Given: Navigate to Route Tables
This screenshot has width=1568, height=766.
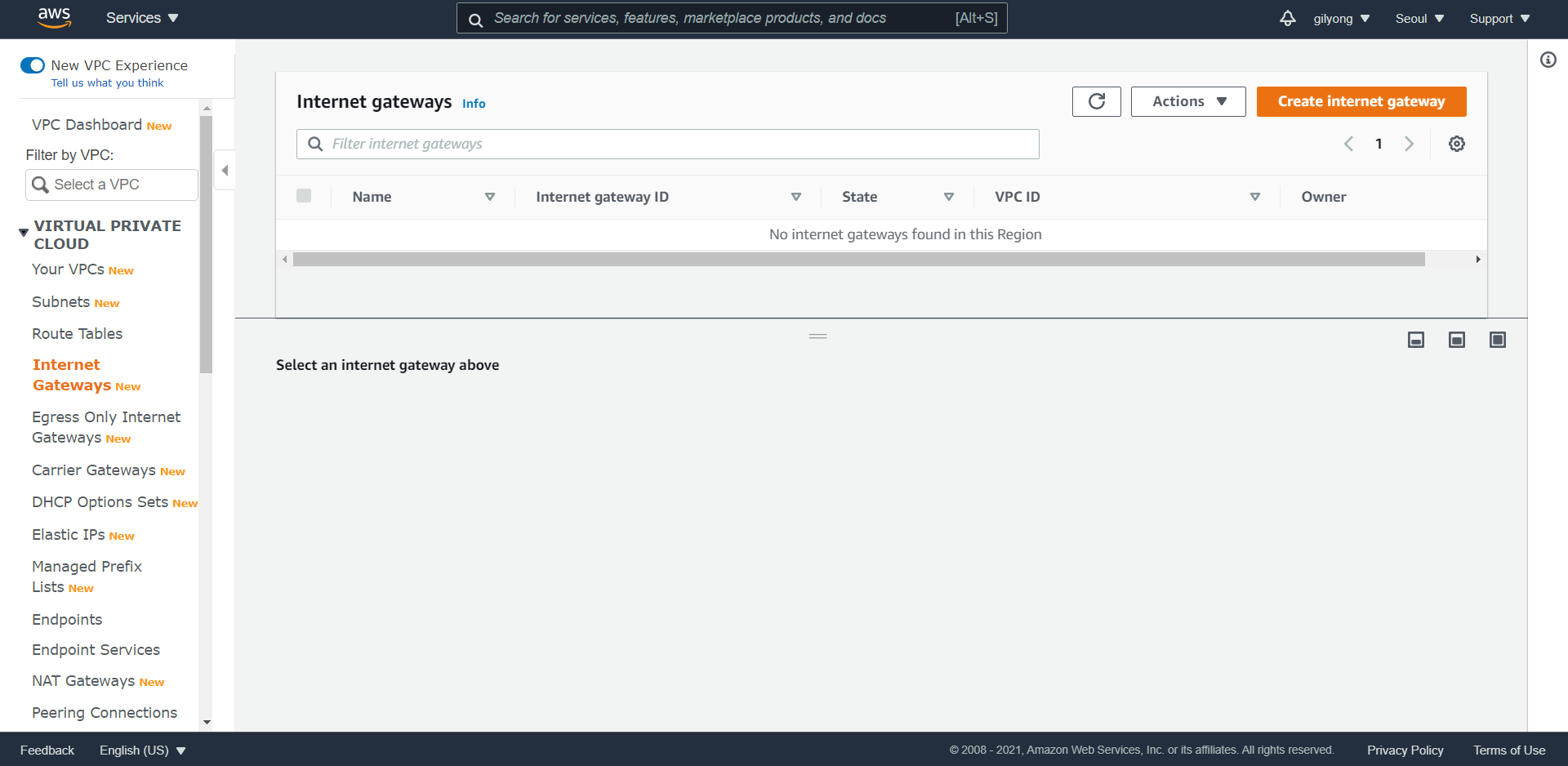Looking at the screenshot, I should pyautogui.click(x=78, y=333).
